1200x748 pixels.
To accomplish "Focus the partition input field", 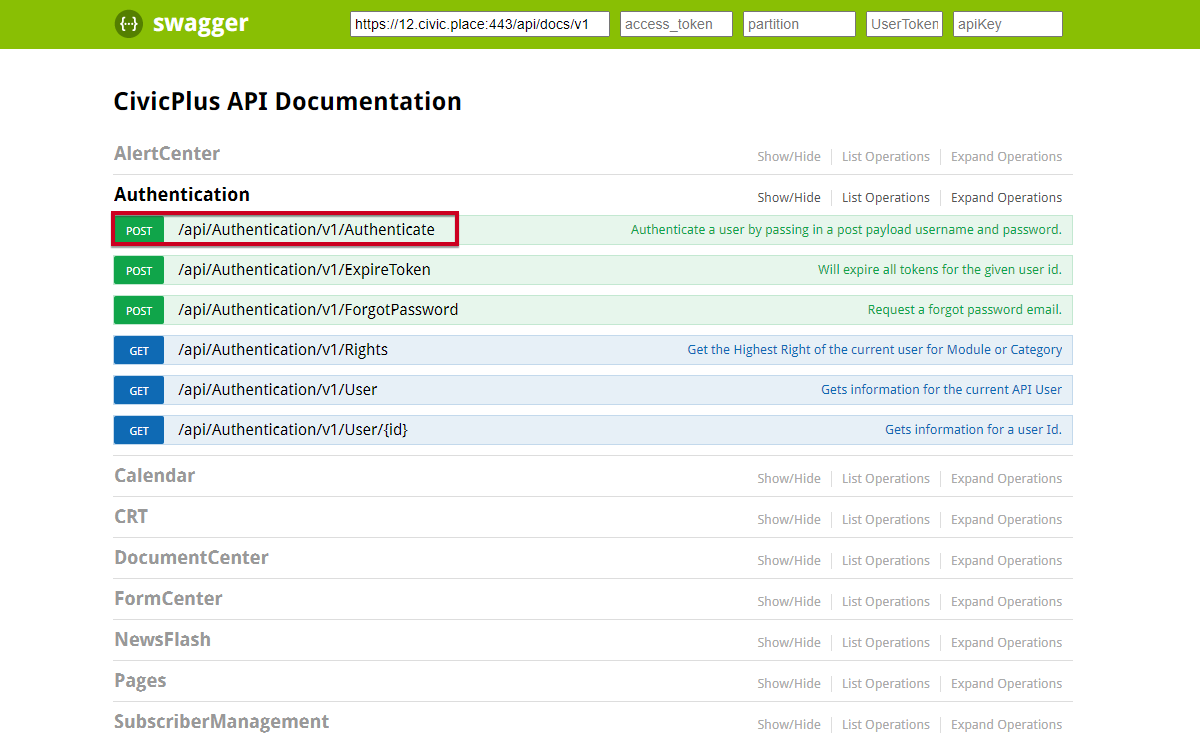I will pos(799,24).
